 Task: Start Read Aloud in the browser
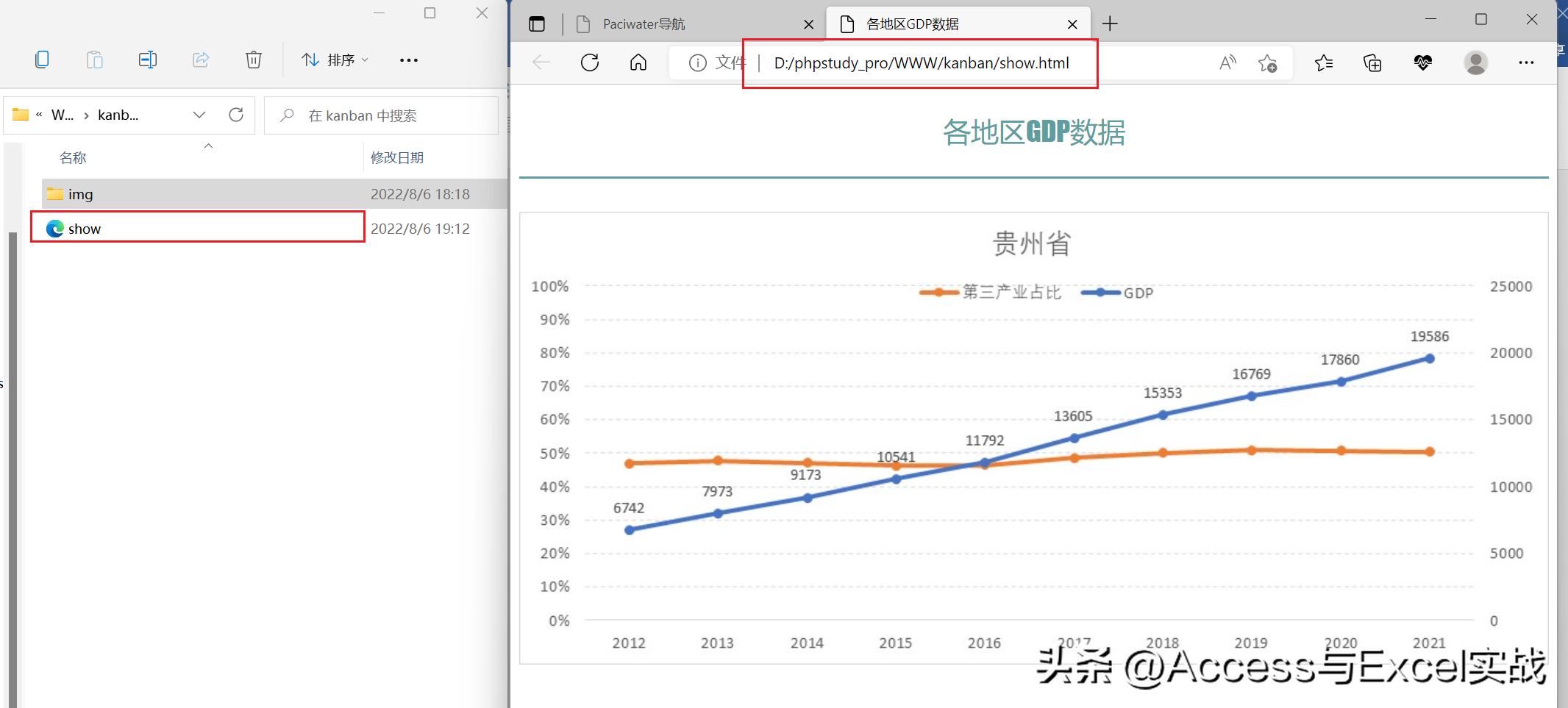point(1227,62)
